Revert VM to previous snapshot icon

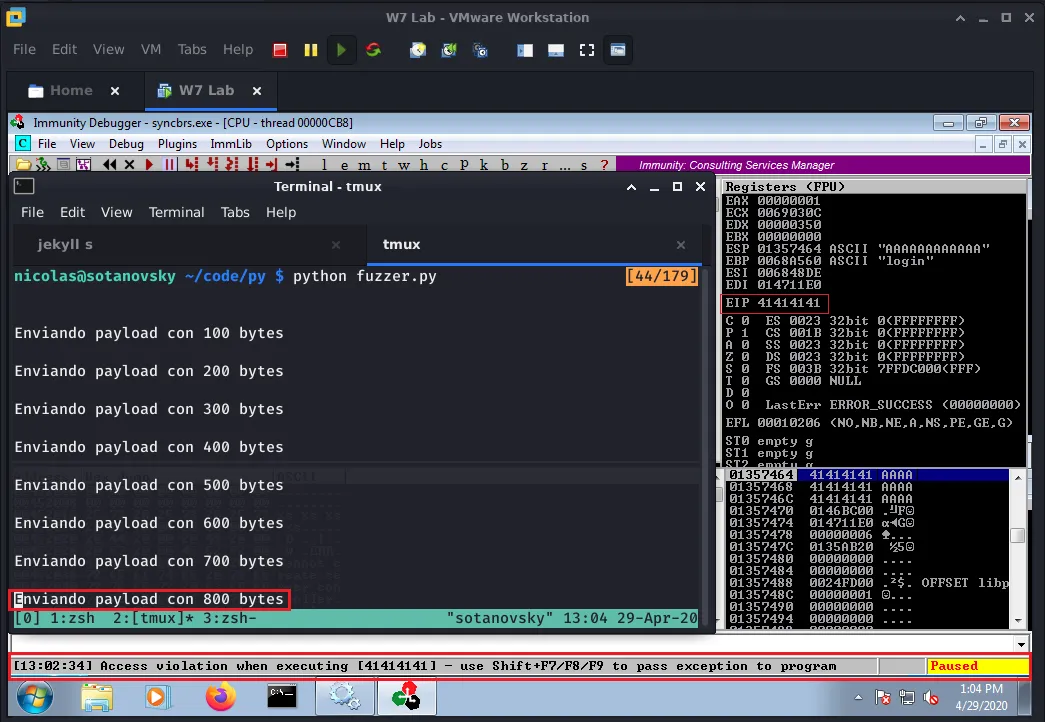click(449, 50)
